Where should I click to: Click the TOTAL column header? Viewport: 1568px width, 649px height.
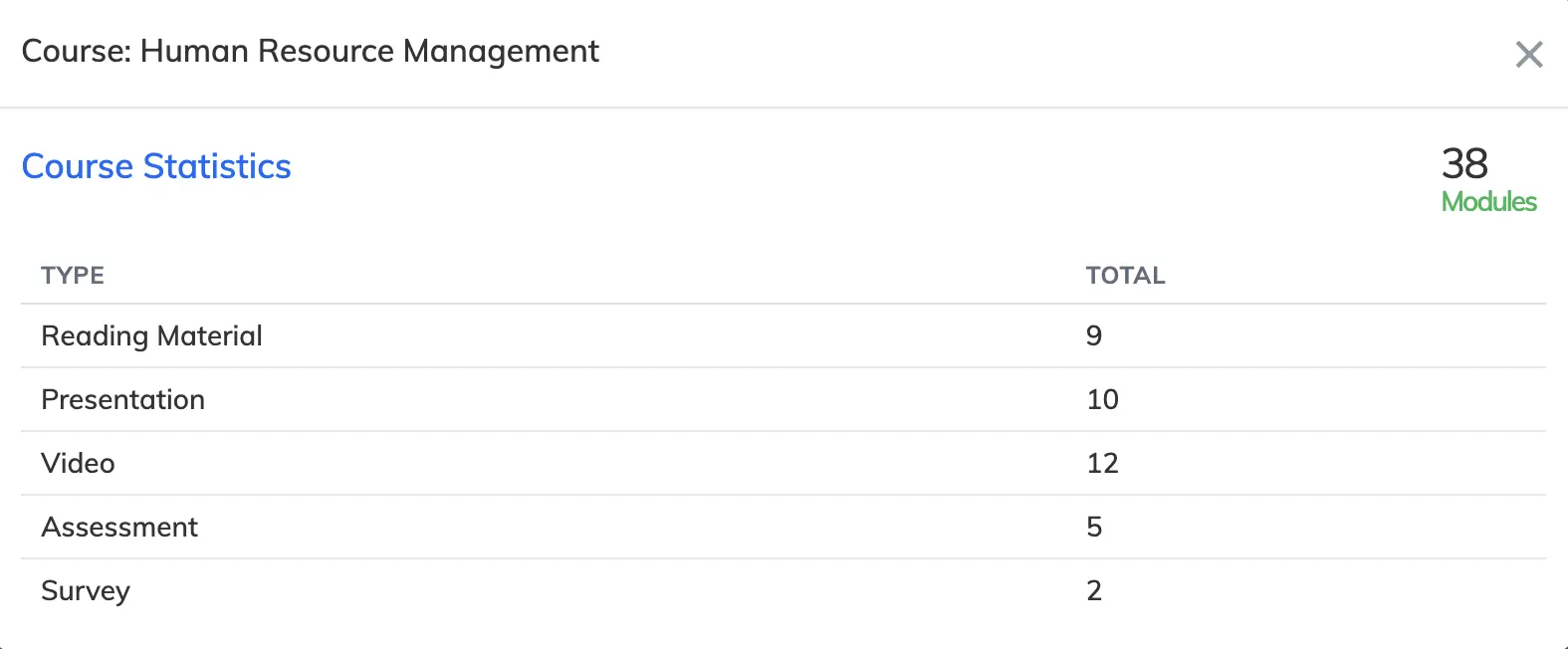coord(1125,275)
